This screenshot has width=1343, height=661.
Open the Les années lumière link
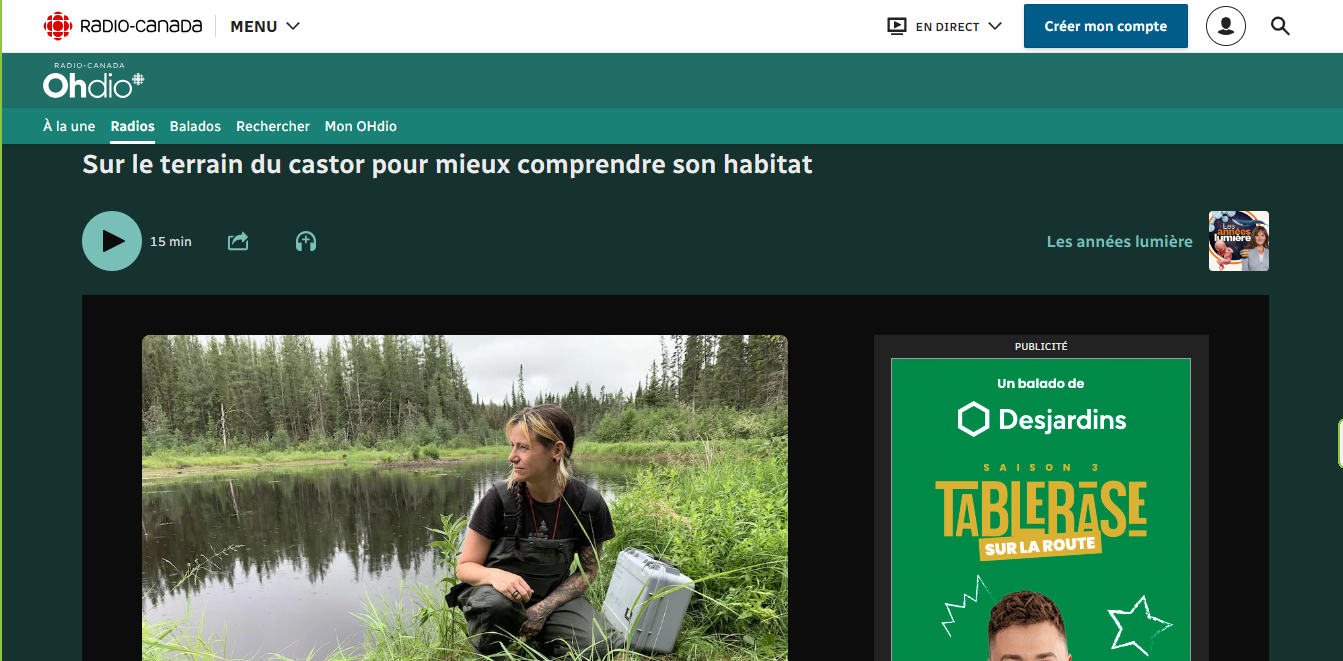[x=1119, y=241]
